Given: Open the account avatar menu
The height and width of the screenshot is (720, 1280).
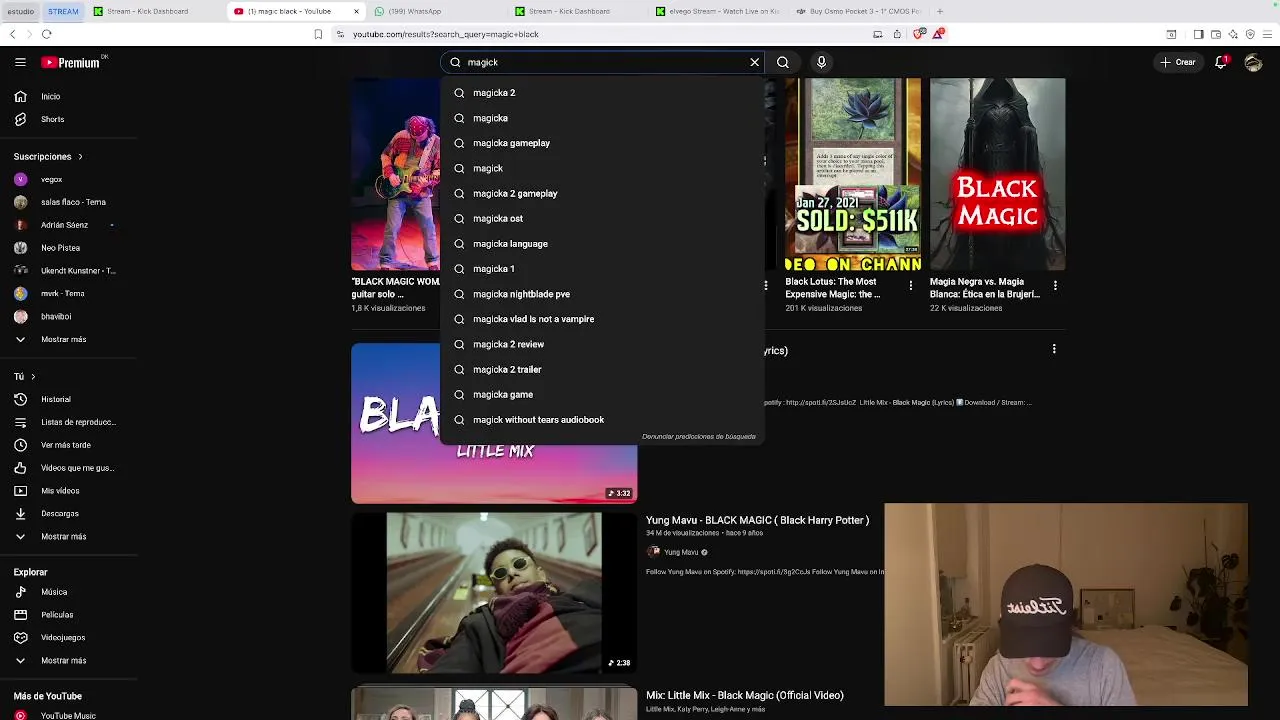Looking at the screenshot, I should click(x=1253, y=62).
